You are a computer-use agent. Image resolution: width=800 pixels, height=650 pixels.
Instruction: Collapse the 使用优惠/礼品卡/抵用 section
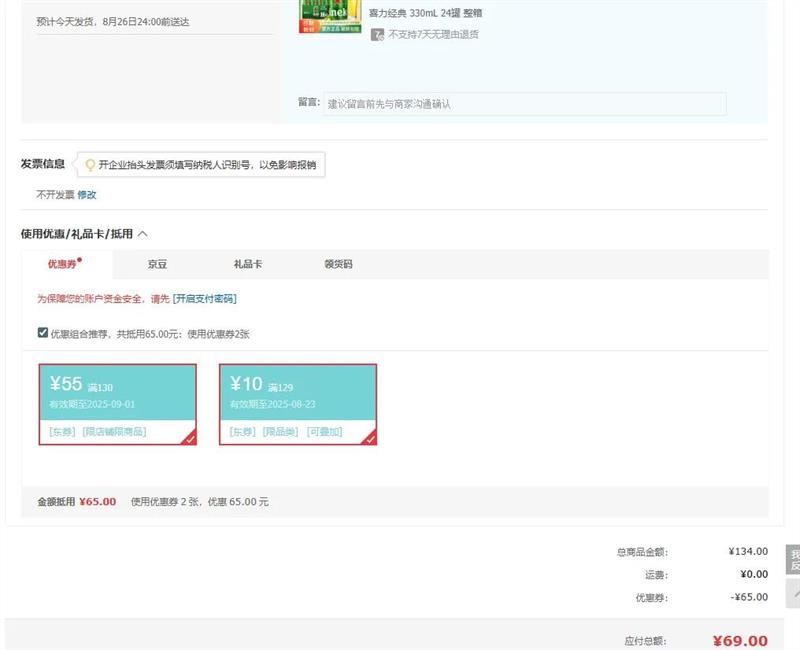point(143,234)
